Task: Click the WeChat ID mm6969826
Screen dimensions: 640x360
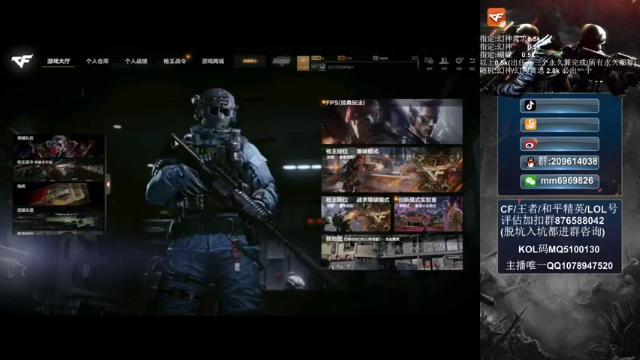Action: [x=567, y=181]
